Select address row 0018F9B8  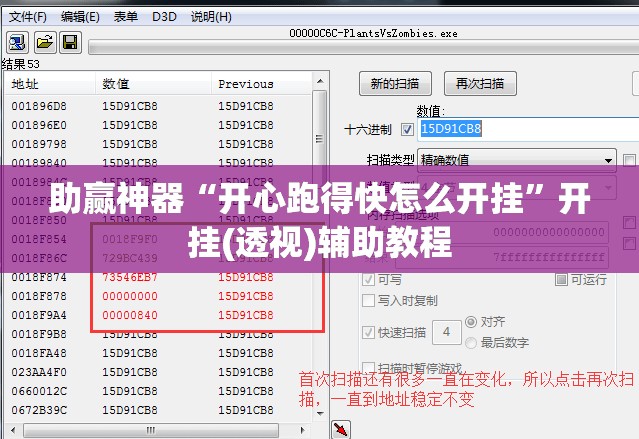pyautogui.click(x=158, y=334)
